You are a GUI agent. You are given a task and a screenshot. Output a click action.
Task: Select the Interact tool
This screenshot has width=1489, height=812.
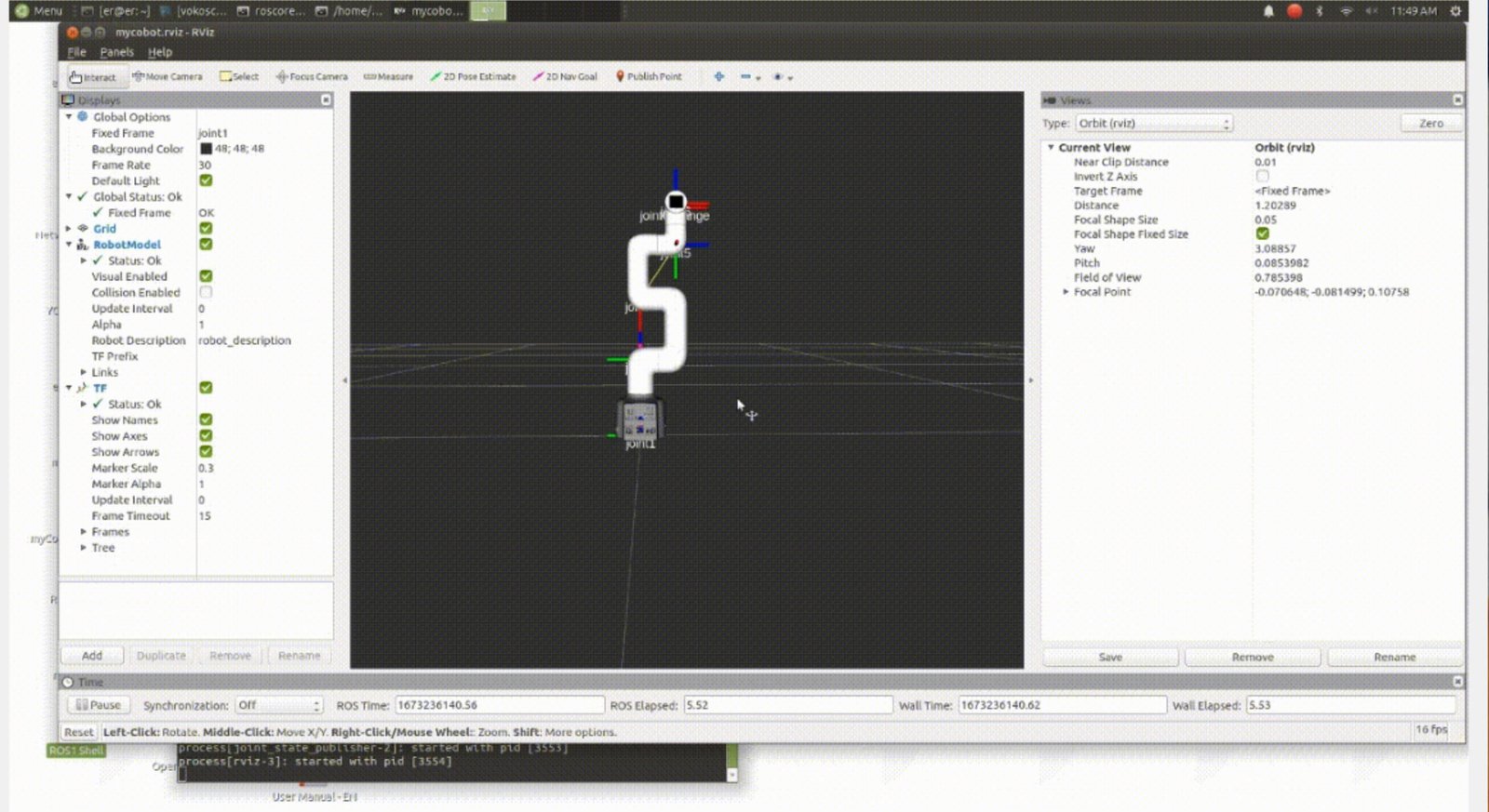[x=93, y=77]
